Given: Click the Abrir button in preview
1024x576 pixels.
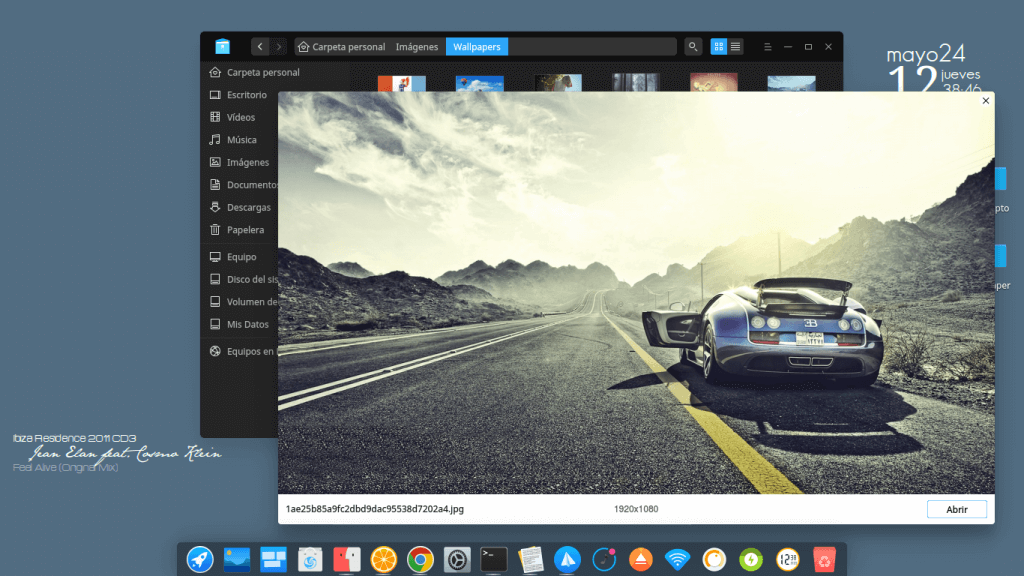Looking at the screenshot, I should point(956,509).
